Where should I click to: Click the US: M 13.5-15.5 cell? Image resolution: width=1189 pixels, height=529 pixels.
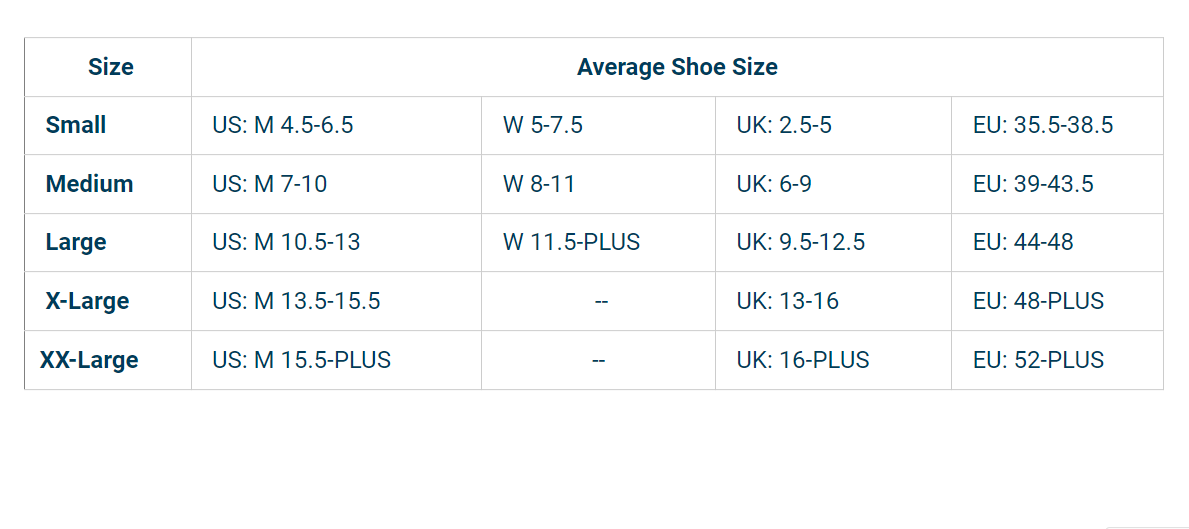click(296, 301)
